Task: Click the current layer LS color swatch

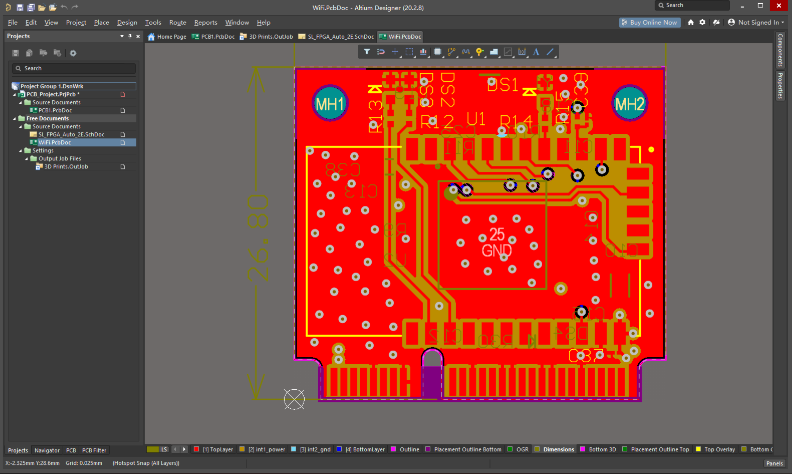Action: point(153,449)
